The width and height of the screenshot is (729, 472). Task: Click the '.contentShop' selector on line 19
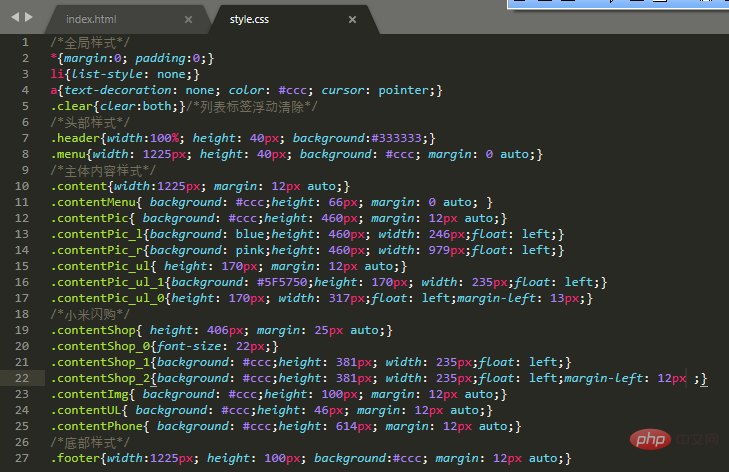coord(93,330)
